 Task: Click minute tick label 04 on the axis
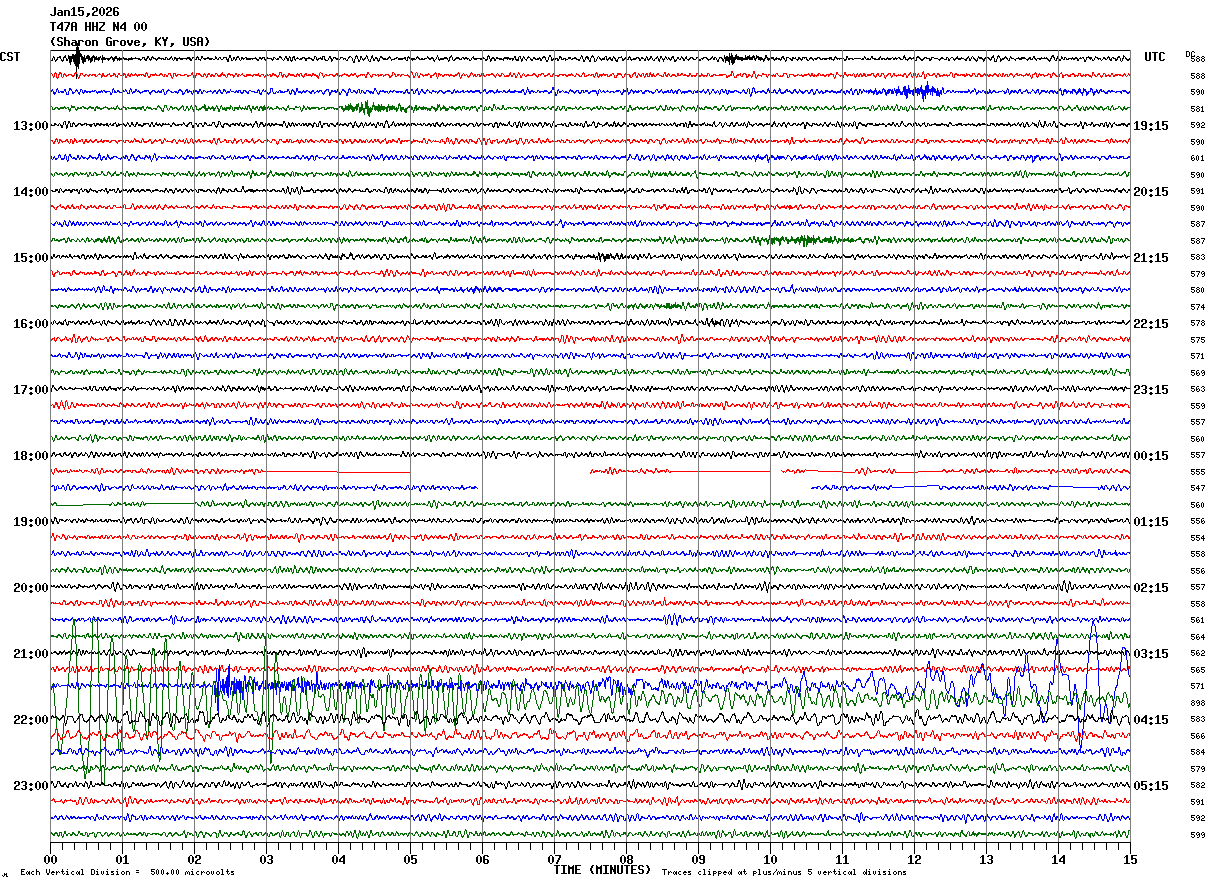pyautogui.click(x=338, y=859)
